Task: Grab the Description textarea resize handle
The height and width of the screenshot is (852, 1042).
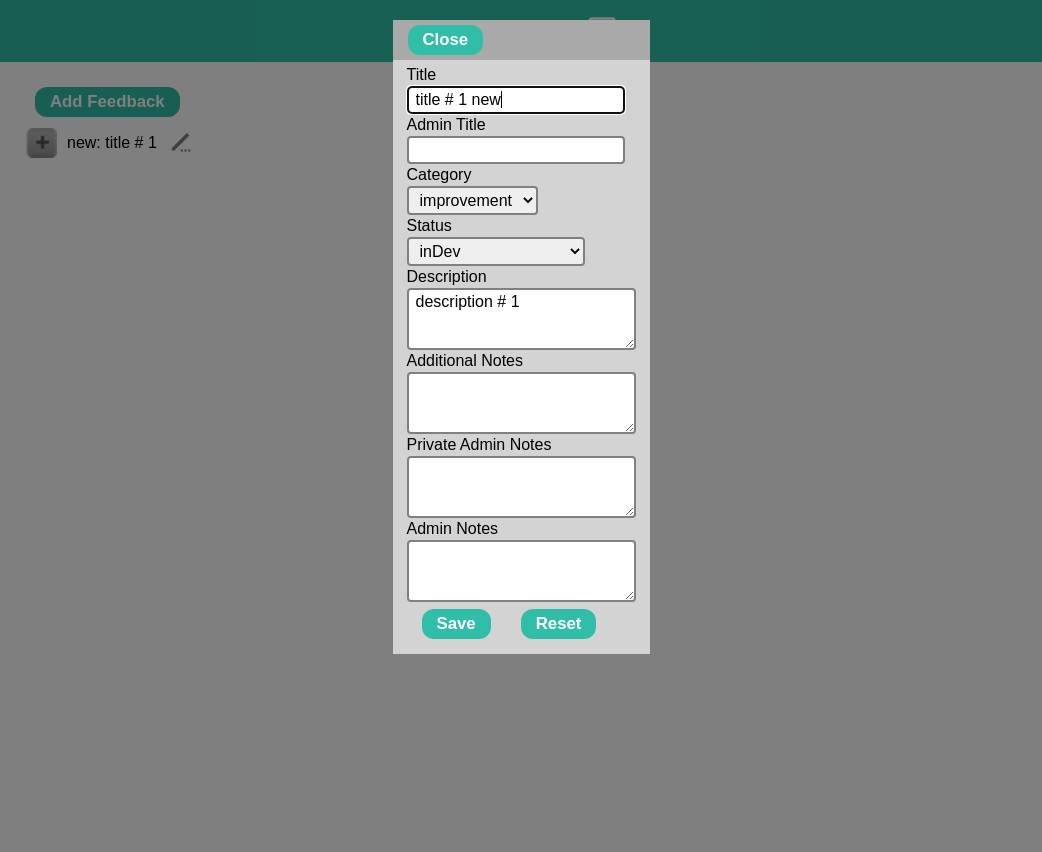Action: [x=629, y=343]
